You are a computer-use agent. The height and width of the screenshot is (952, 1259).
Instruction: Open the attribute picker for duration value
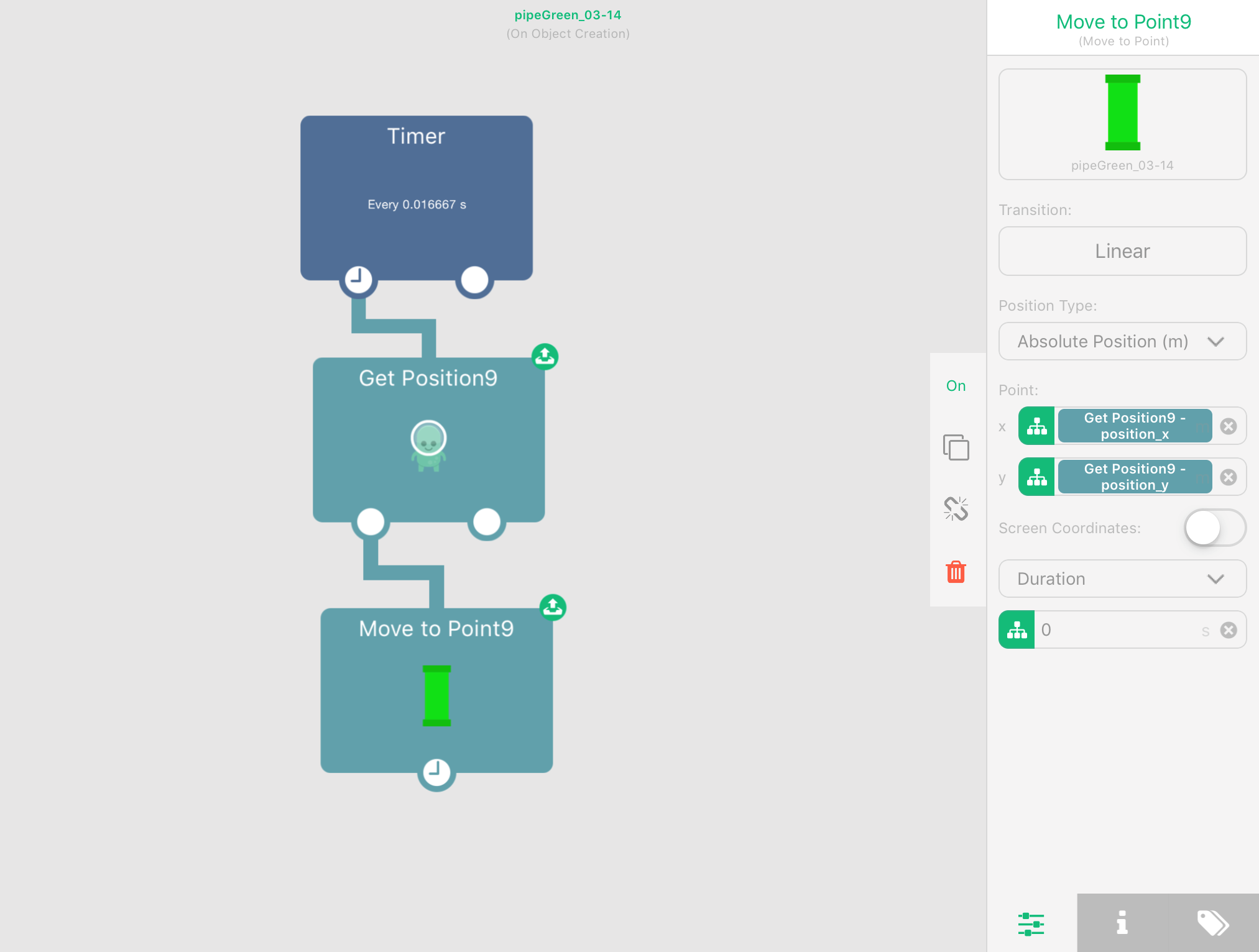point(1017,630)
